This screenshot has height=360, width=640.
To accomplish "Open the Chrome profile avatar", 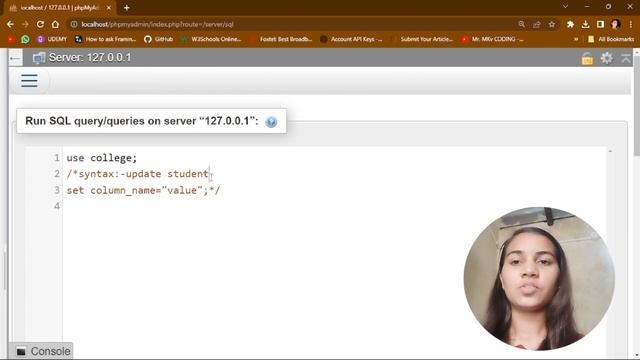I will (x=616, y=24).
